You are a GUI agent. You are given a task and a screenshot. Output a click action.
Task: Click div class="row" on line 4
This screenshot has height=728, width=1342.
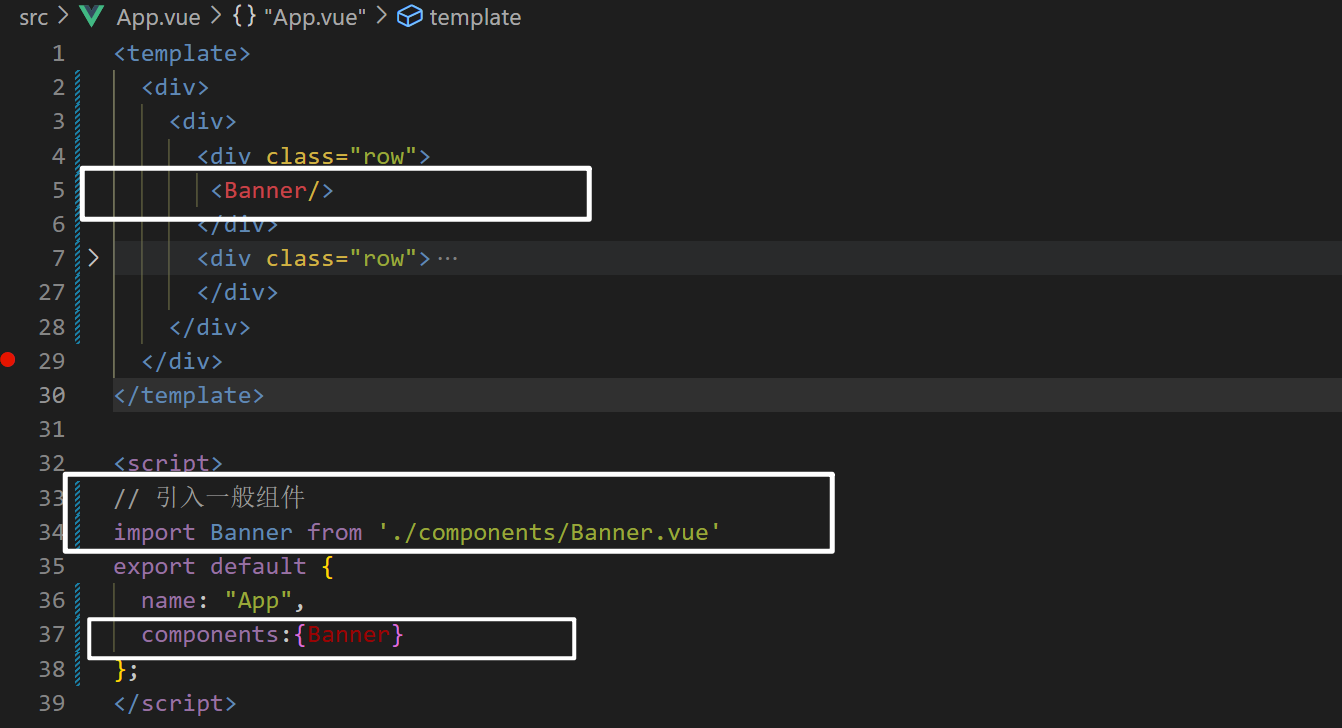click(313, 156)
